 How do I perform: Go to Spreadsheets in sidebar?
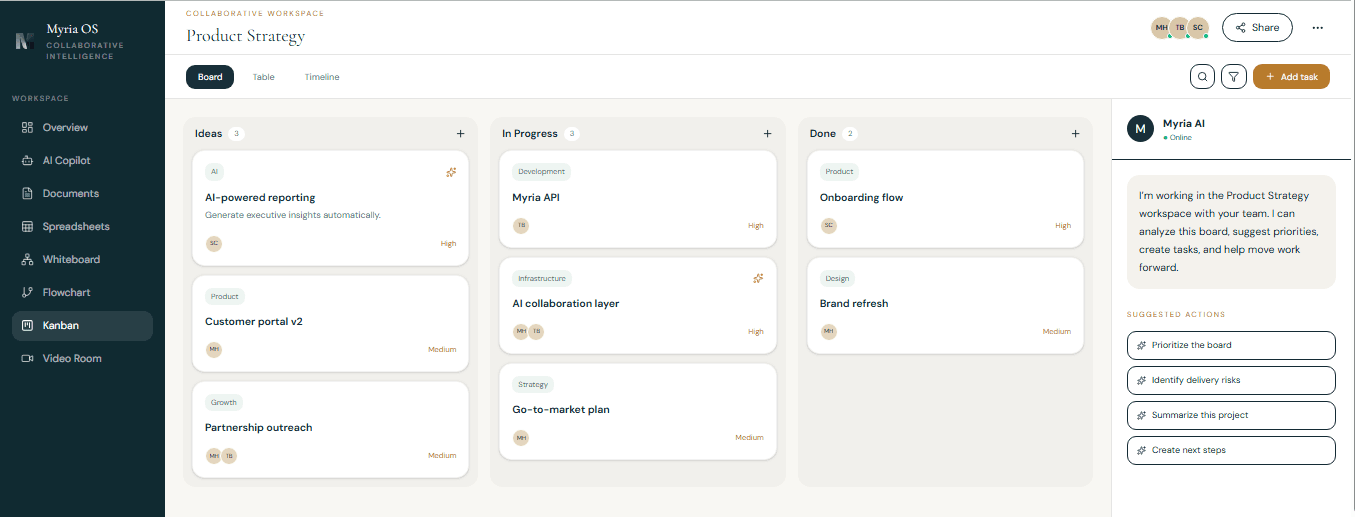(x=82, y=227)
